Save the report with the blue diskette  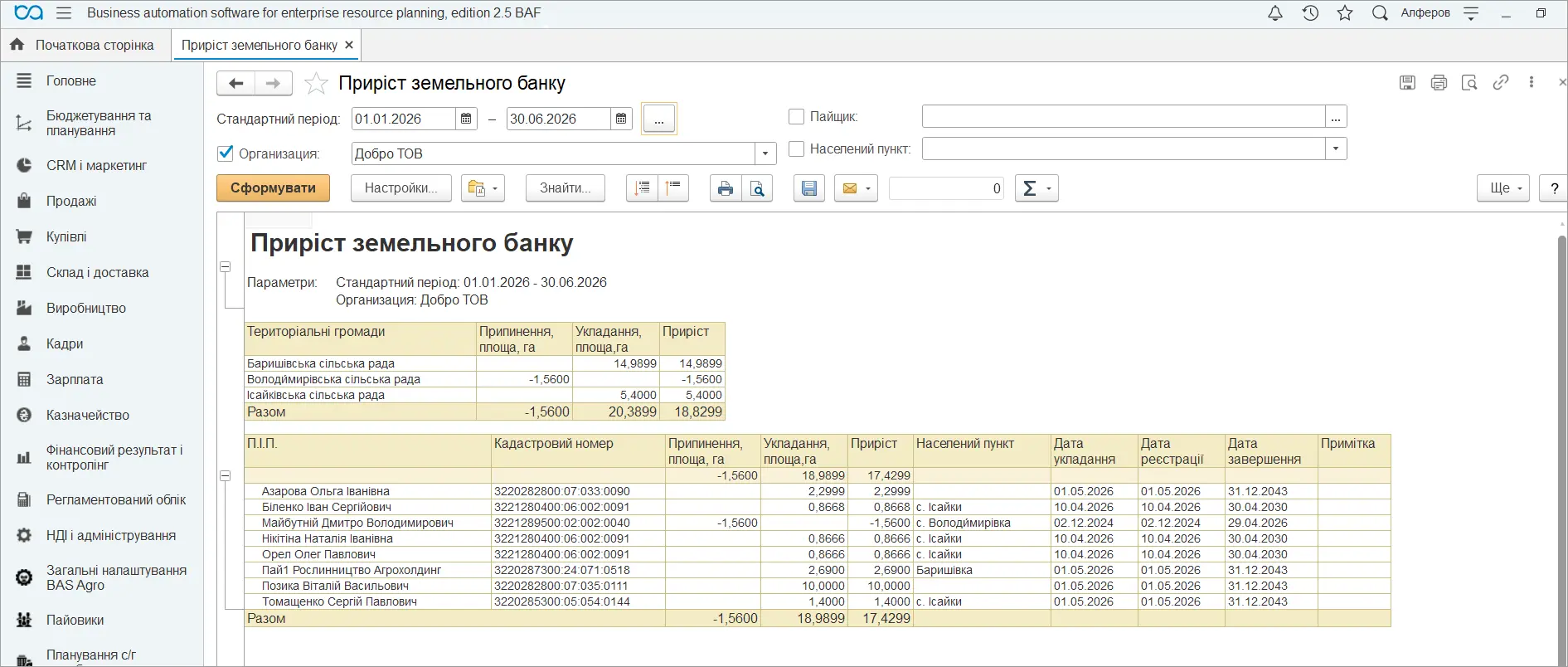(809, 188)
